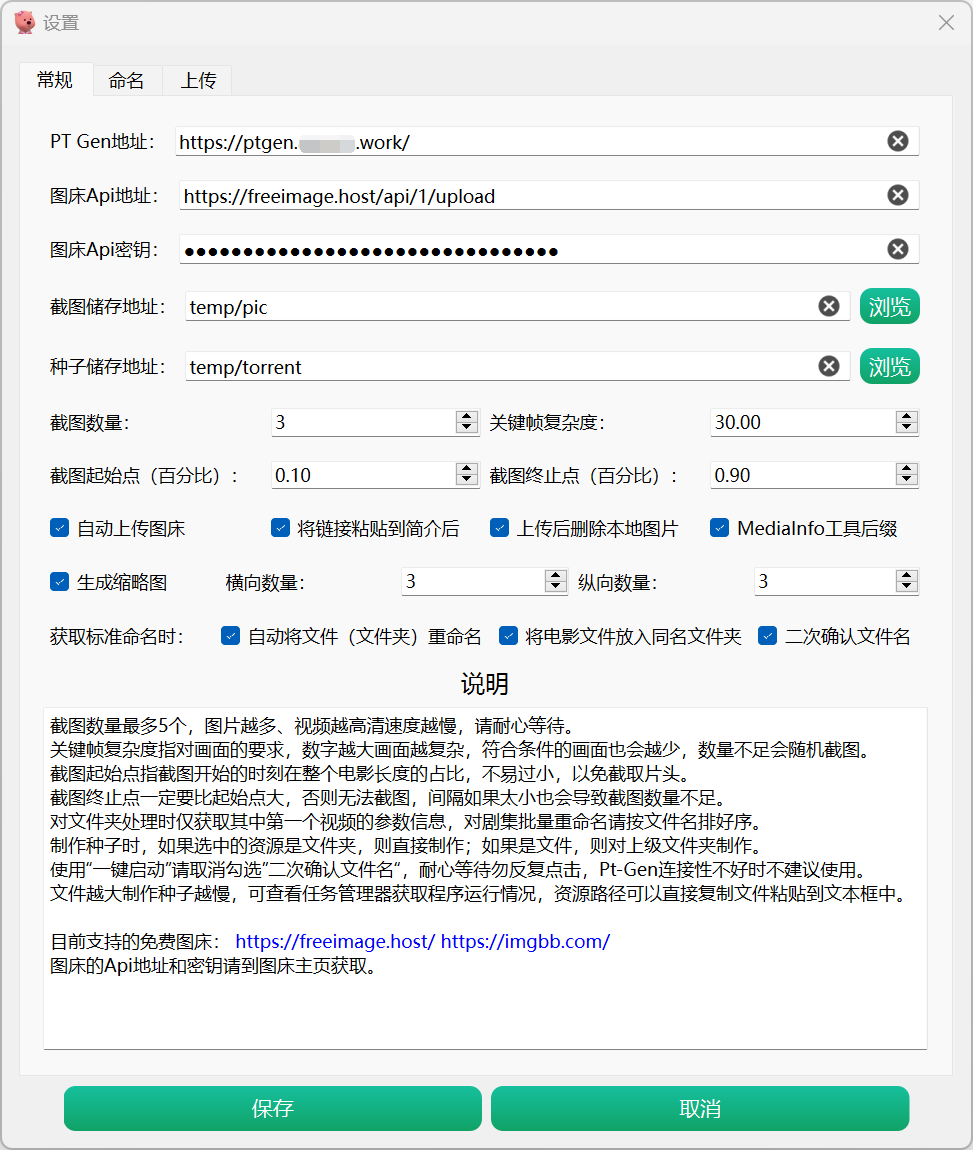Click the 取消 button

coord(700,1108)
